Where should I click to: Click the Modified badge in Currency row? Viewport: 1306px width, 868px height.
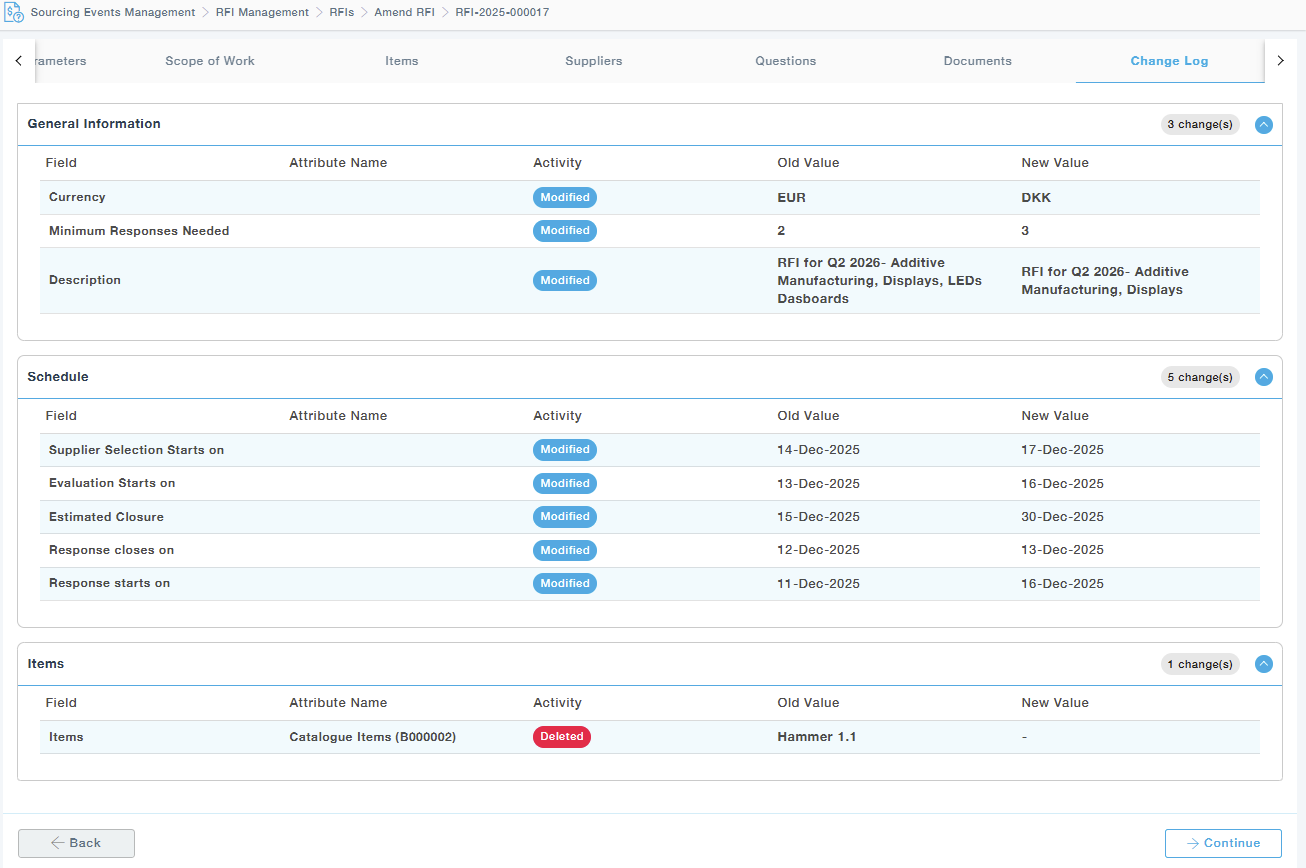[x=565, y=198]
